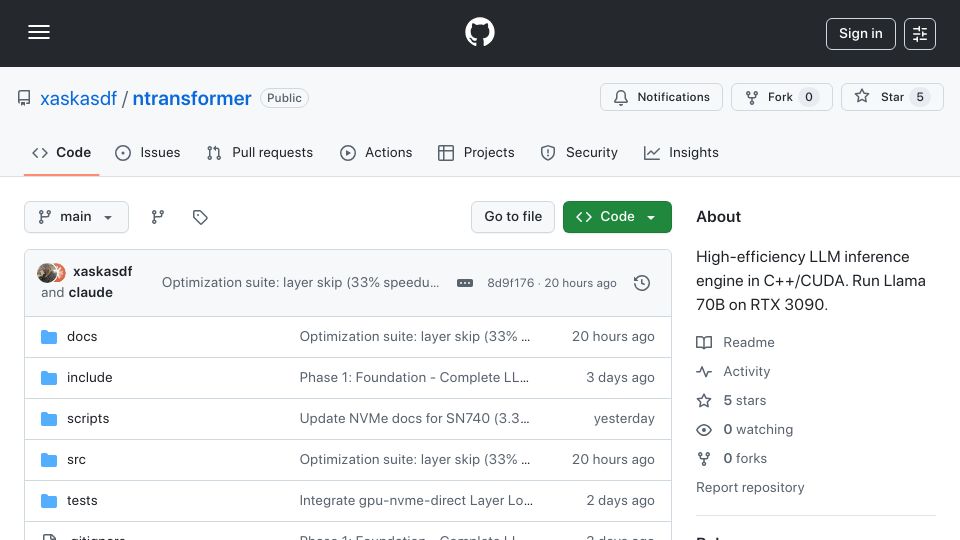Click the Star count badge 5
Image resolution: width=960 pixels, height=540 pixels.
(920, 97)
